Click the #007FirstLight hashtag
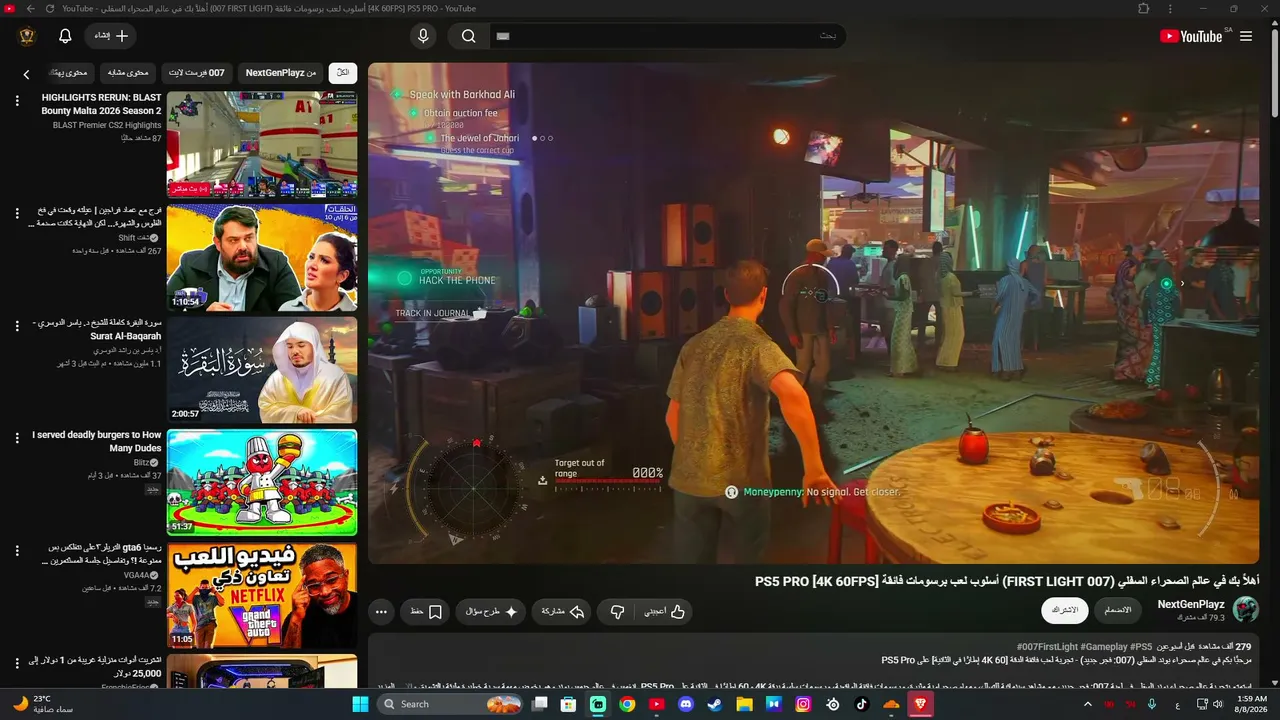1280x720 pixels. [x=1047, y=647]
